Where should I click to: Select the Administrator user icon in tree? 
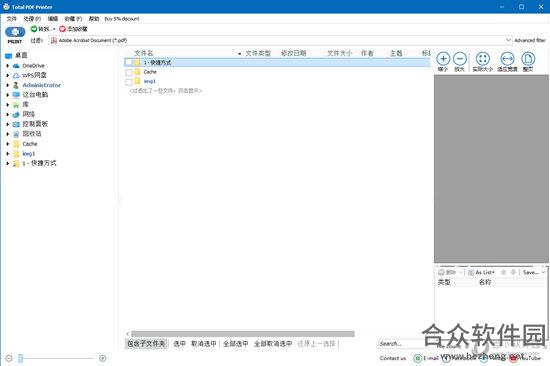[16, 85]
